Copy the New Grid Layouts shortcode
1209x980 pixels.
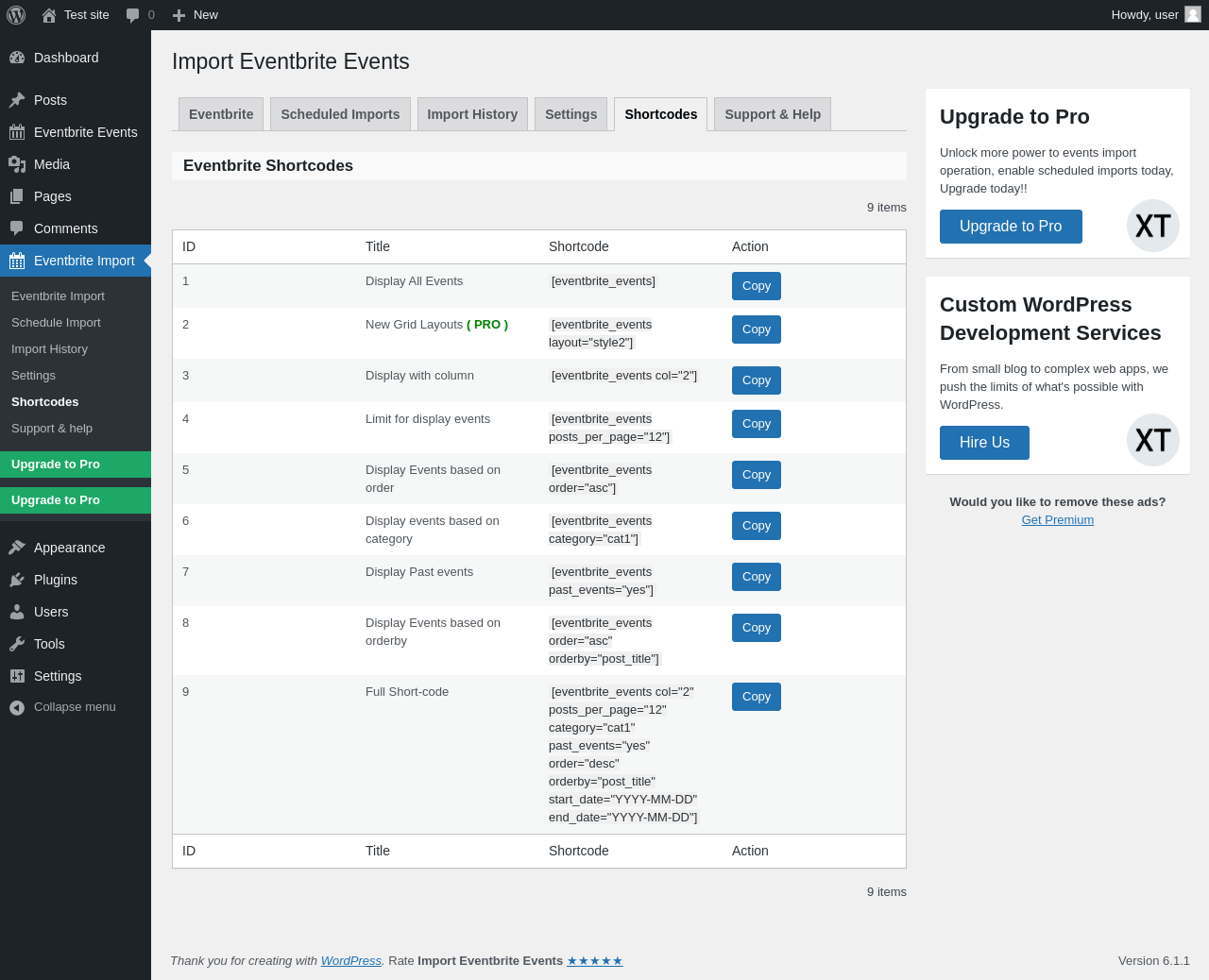[x=757, y=329]
